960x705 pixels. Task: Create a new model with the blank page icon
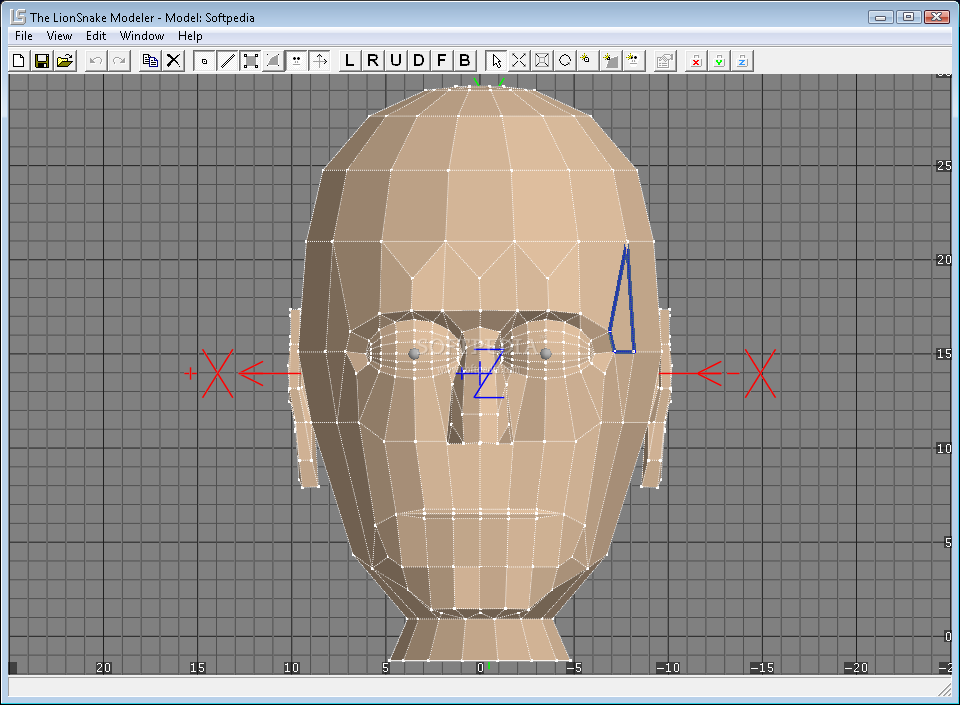[x=19, y=61]
